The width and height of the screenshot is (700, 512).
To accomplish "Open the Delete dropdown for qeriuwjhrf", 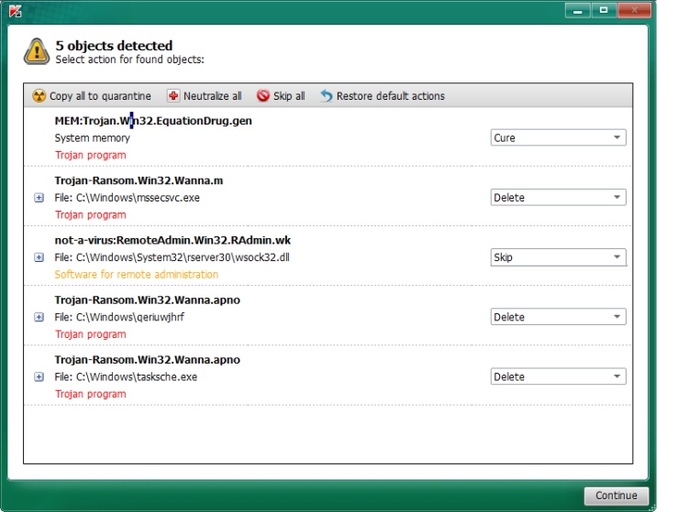I will click(x=558, y=317).
